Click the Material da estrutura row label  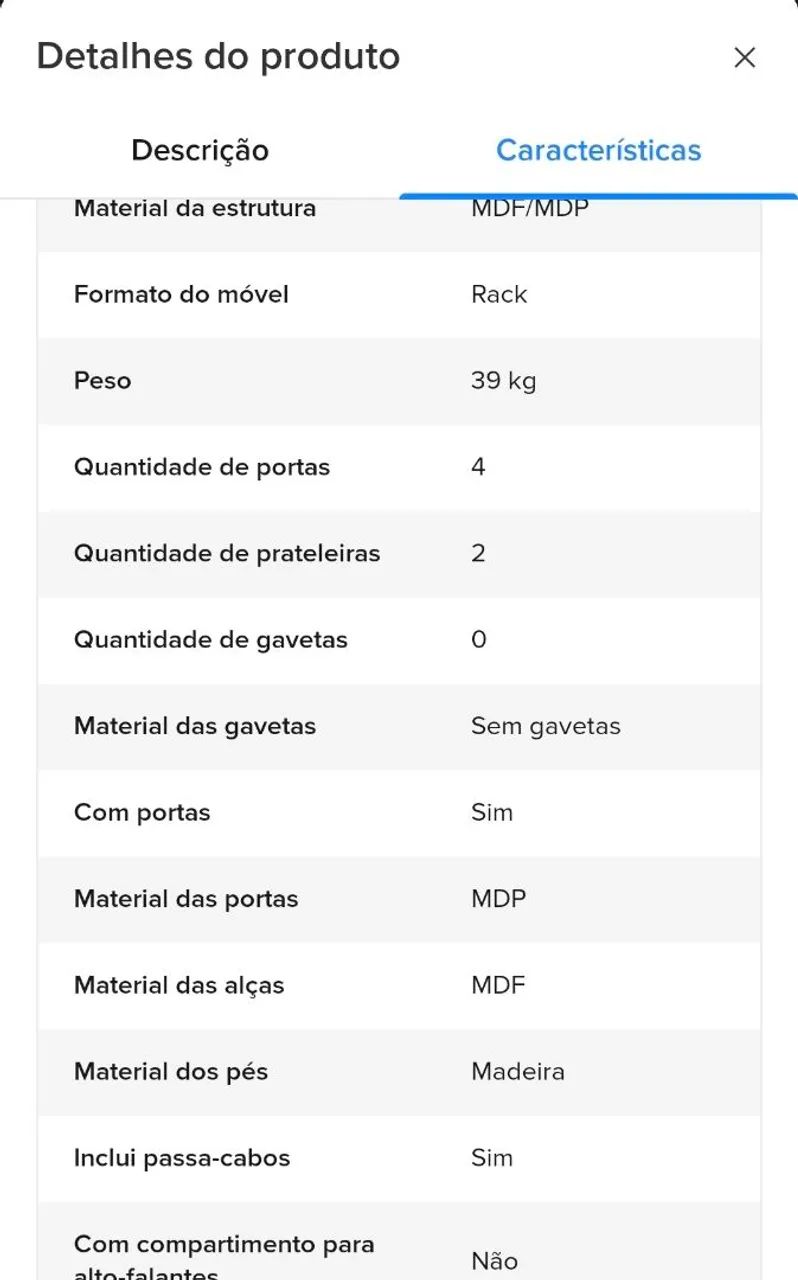195,209
